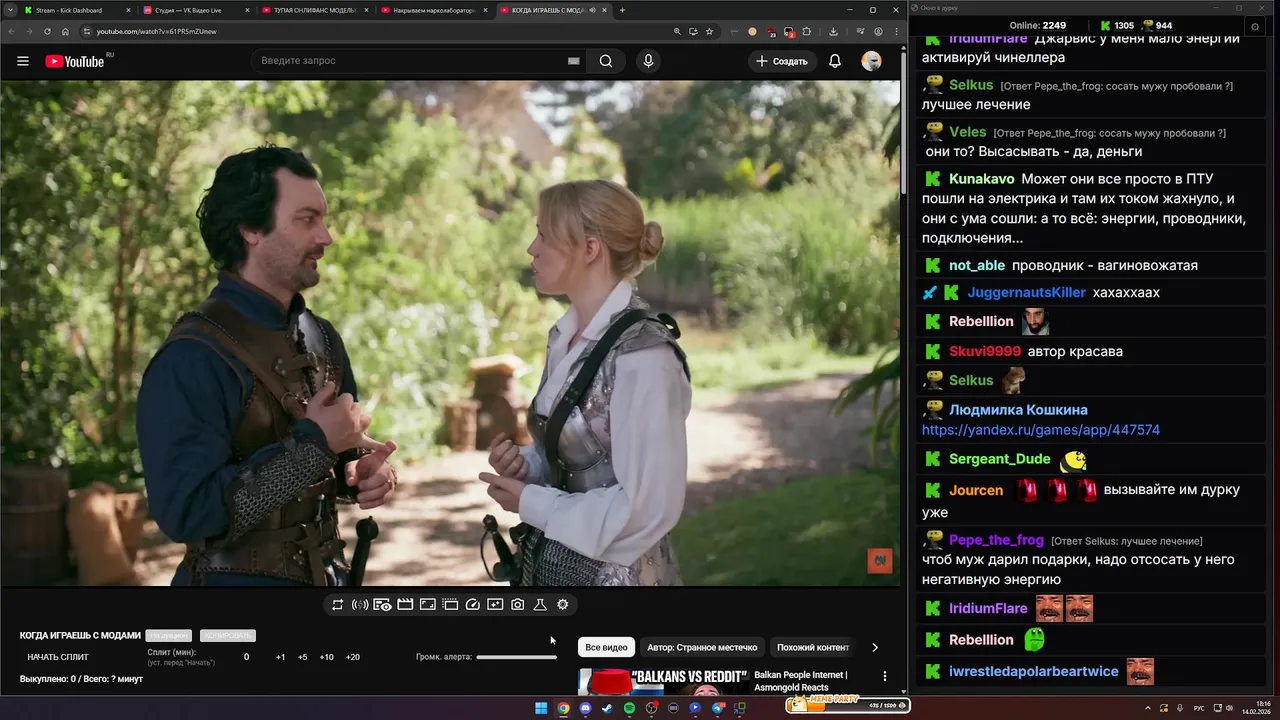1280x720 pixels.
Task: Open a new Chrome tab
Action: pyautogui.click(x=622, y=10)
